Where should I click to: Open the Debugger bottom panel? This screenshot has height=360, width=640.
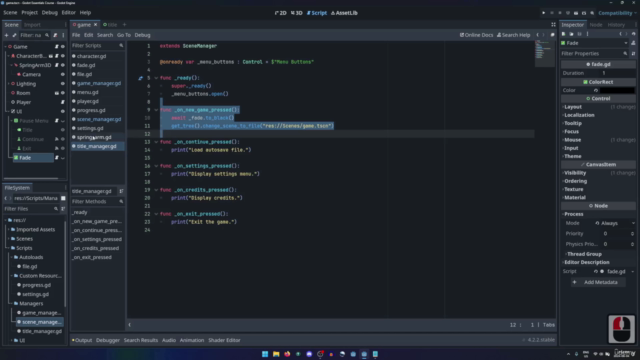pos(108,340)
